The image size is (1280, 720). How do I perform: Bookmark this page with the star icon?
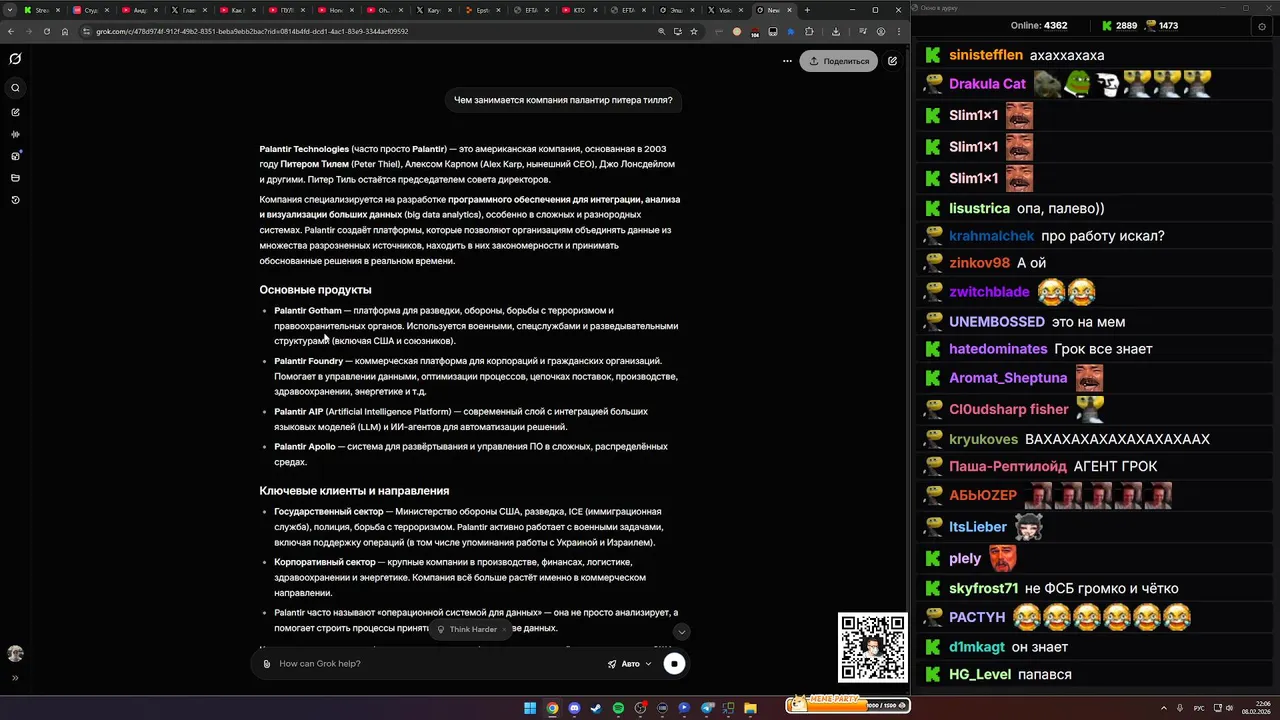pos(694,31)
